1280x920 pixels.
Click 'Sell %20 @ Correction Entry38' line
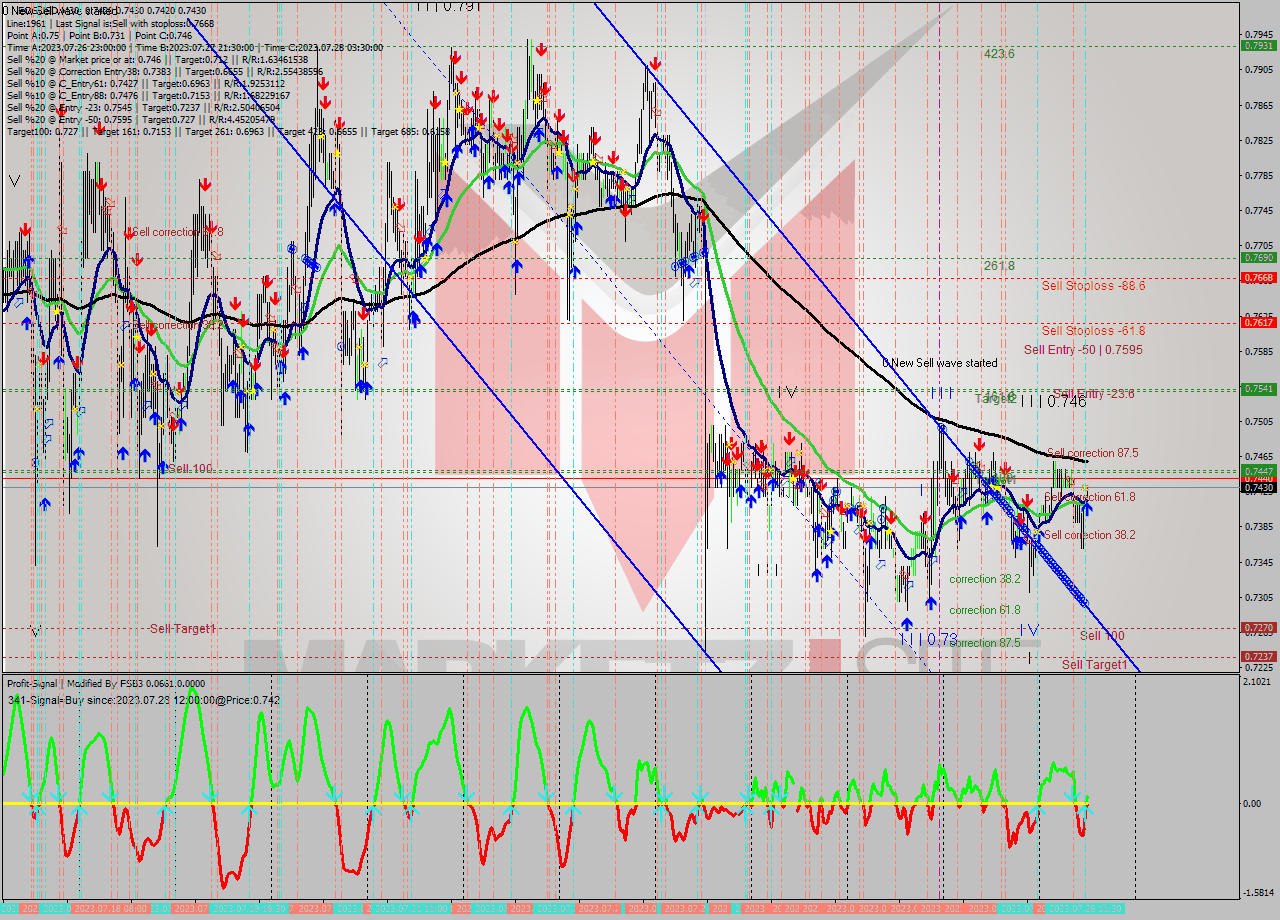(165, 71)
